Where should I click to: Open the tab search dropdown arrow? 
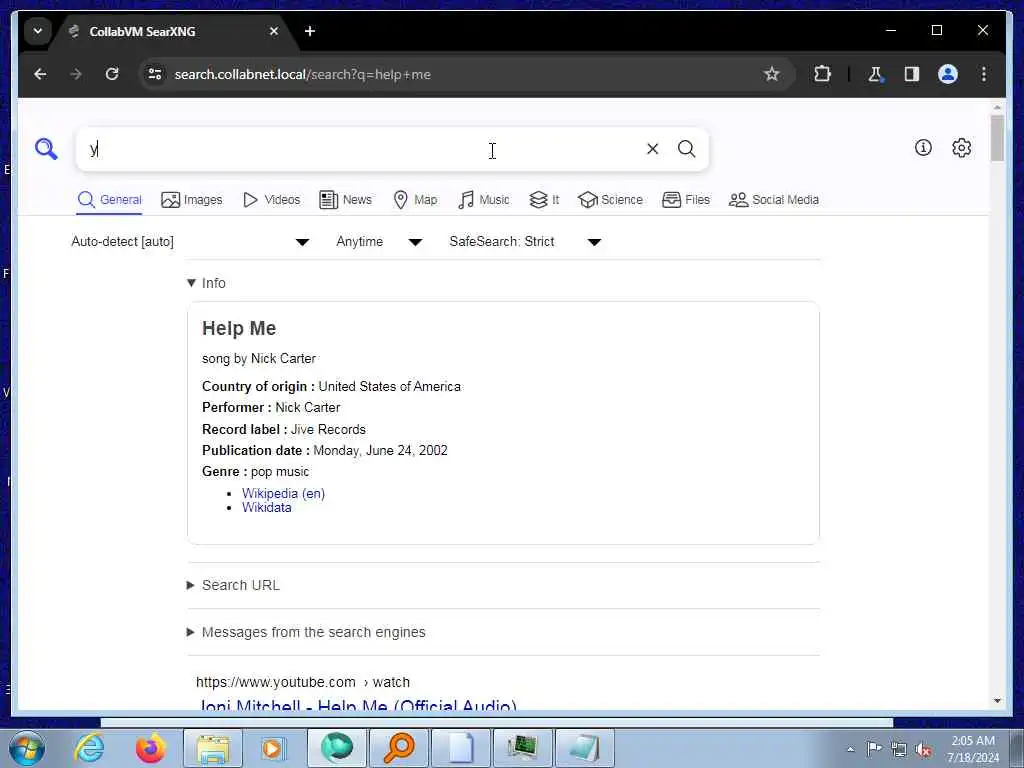tap(38, 31)
